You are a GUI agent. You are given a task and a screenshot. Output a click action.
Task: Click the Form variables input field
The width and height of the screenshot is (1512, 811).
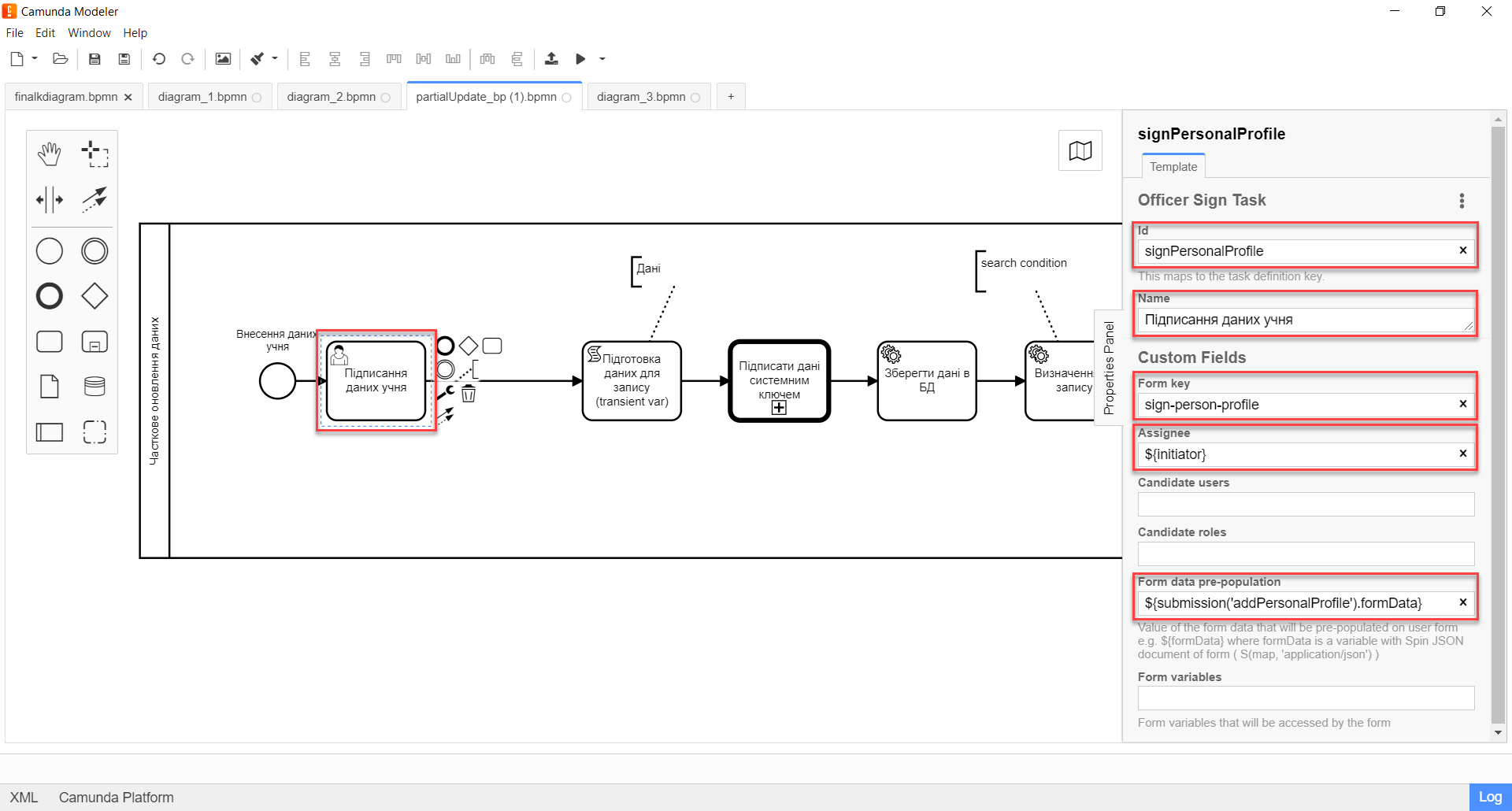click(x=1306, y=698)
